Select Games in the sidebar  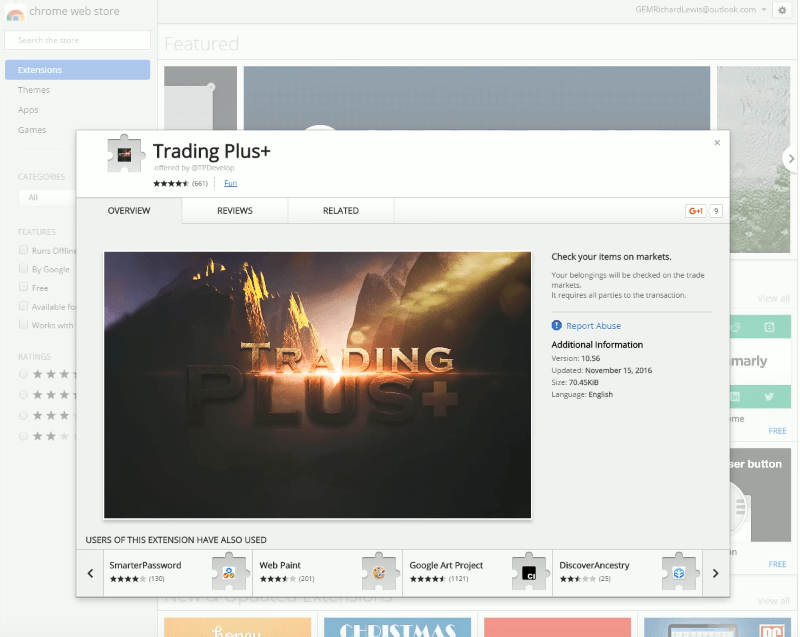[32, 130]
